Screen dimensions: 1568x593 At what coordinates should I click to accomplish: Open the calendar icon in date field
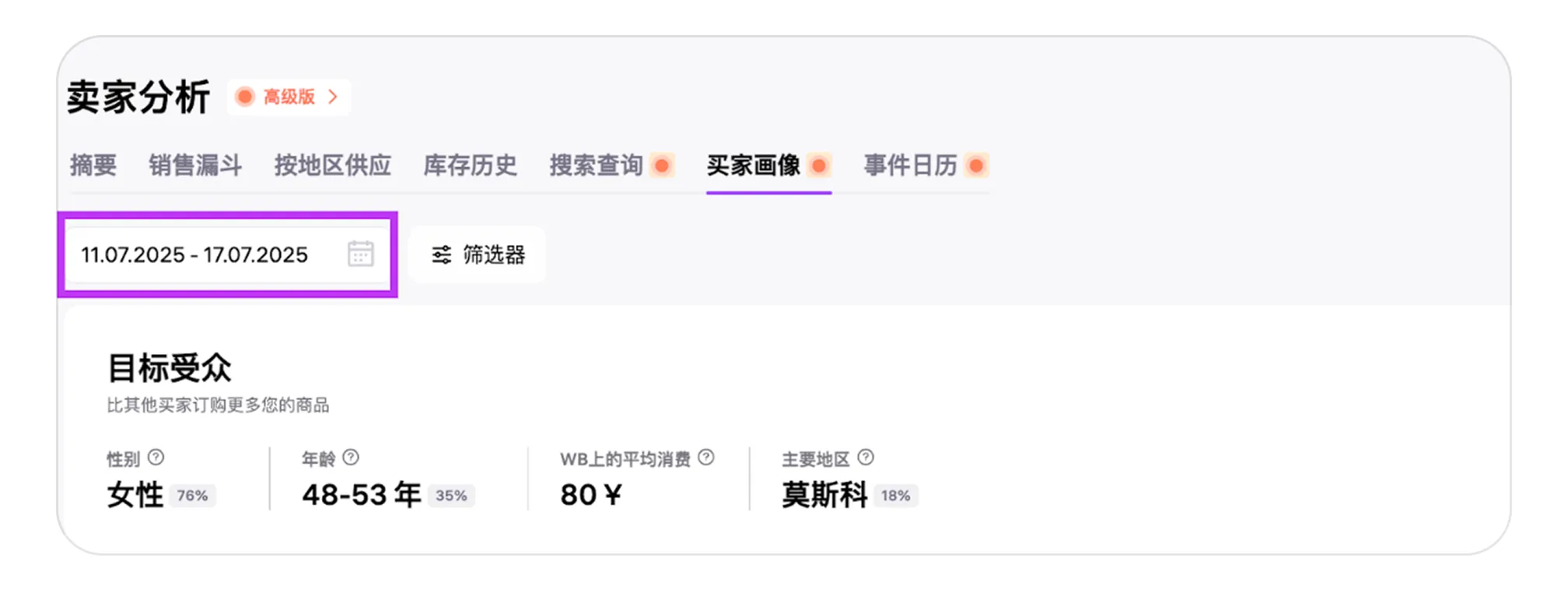click(x=361, y=254)
